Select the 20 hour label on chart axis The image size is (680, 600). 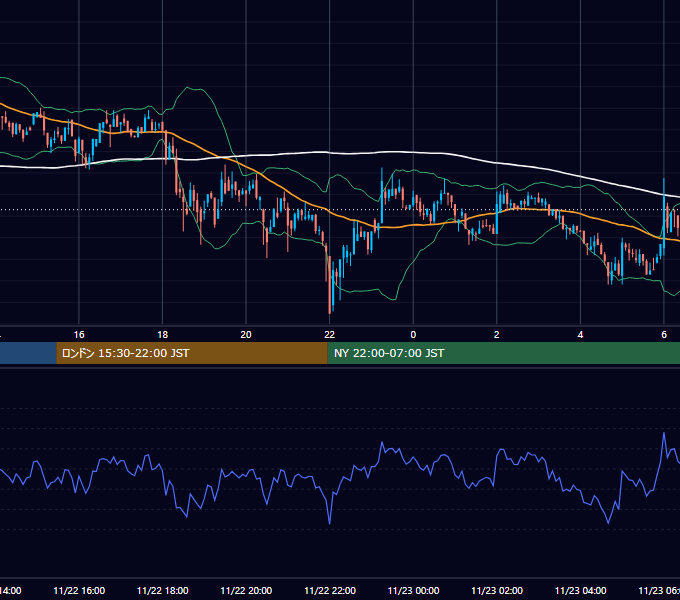point(246,335)
